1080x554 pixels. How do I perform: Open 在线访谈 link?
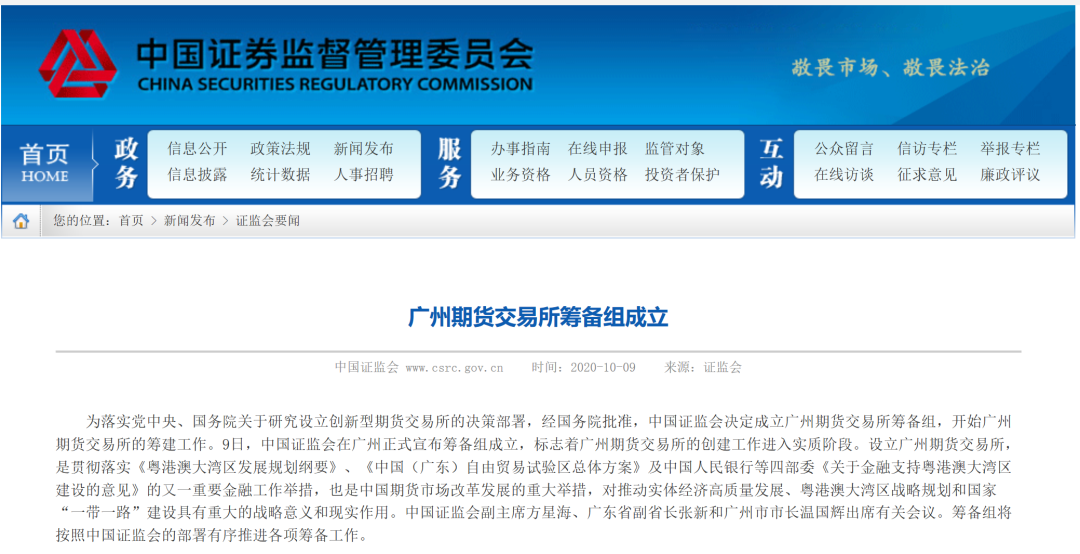click(x=844, y=175)
